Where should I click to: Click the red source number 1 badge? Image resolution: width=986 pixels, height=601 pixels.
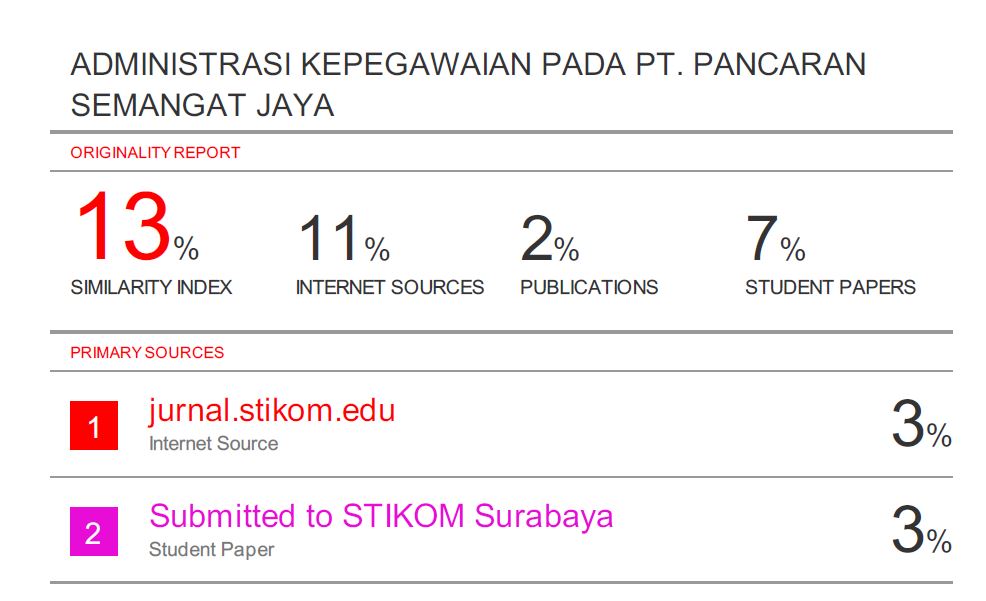94,426
